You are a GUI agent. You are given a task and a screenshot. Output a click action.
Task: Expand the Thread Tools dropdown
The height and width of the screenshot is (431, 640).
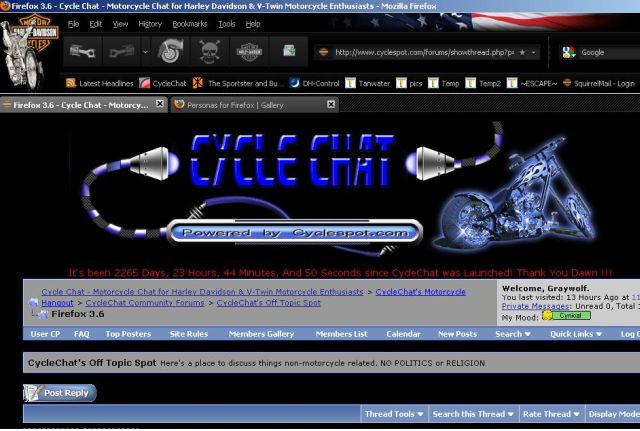pyautogui.click(x=393, y=414)
